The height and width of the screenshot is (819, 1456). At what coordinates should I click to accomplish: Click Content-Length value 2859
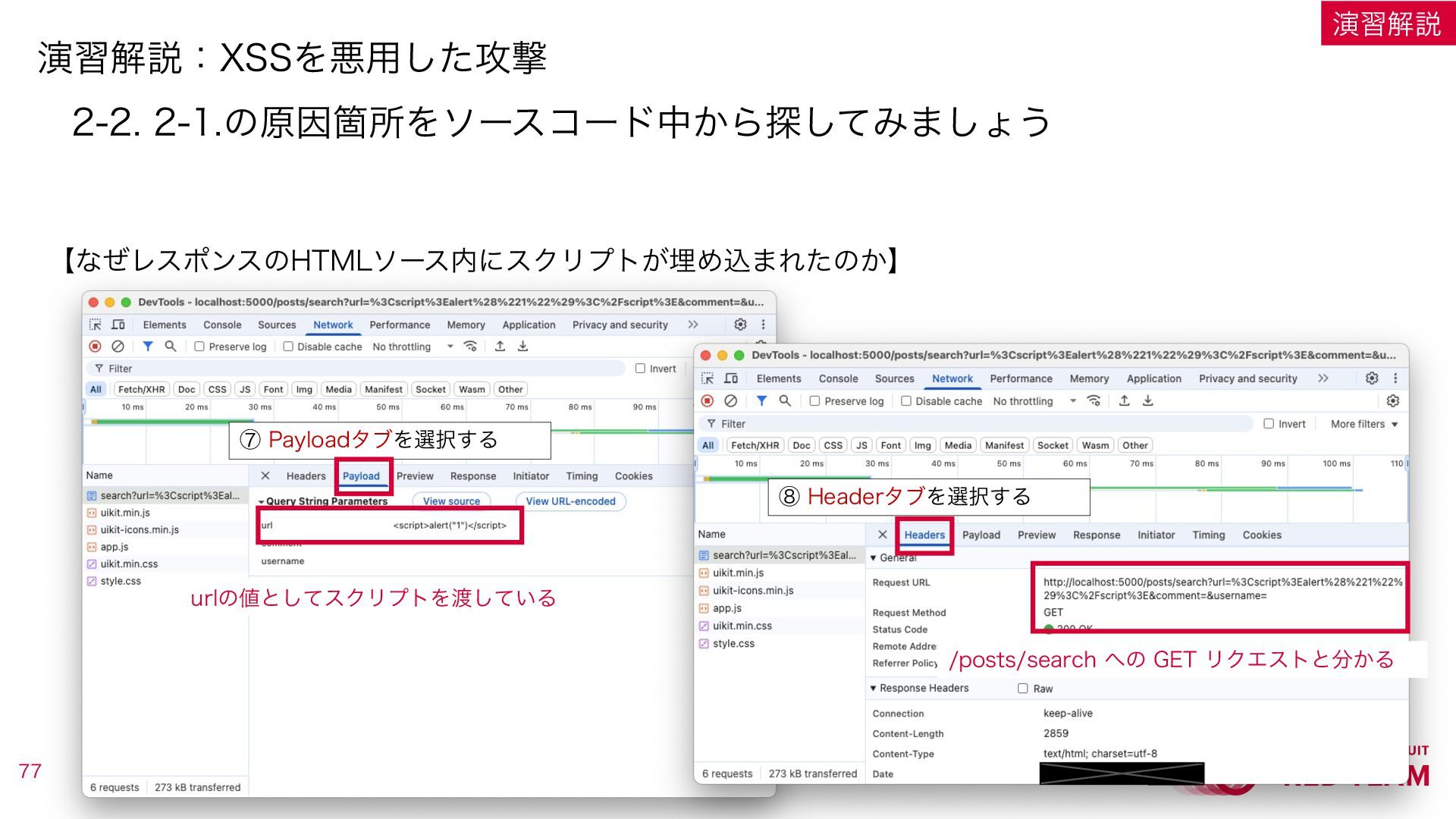tap(1056, 733)
